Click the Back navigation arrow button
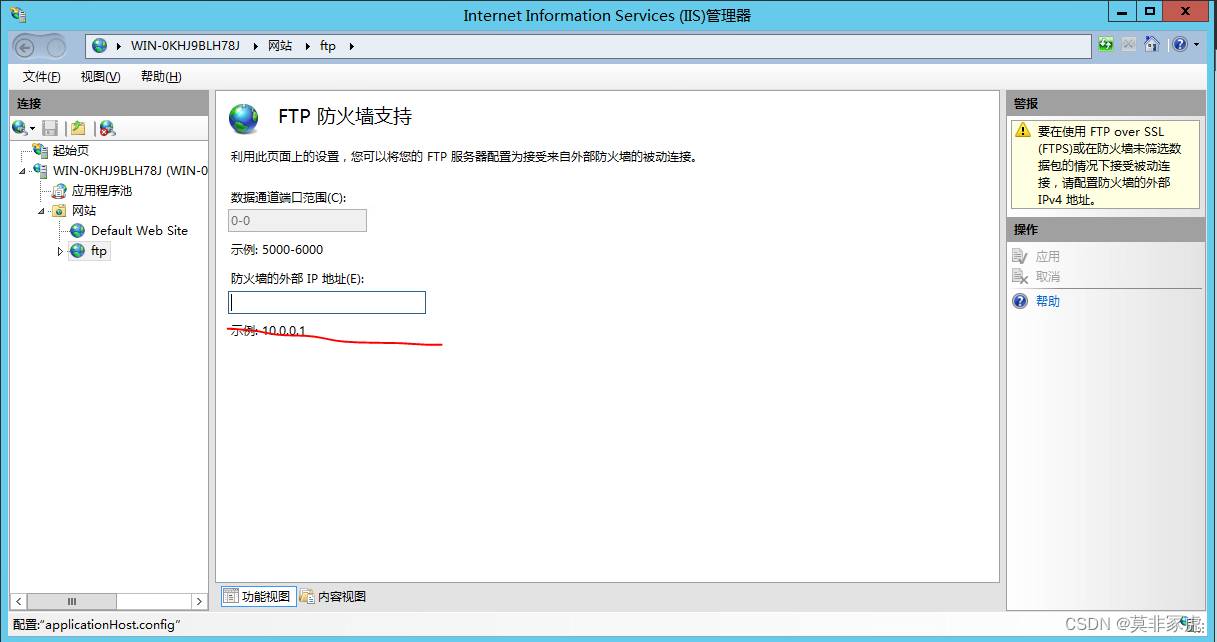 (26, 47)
